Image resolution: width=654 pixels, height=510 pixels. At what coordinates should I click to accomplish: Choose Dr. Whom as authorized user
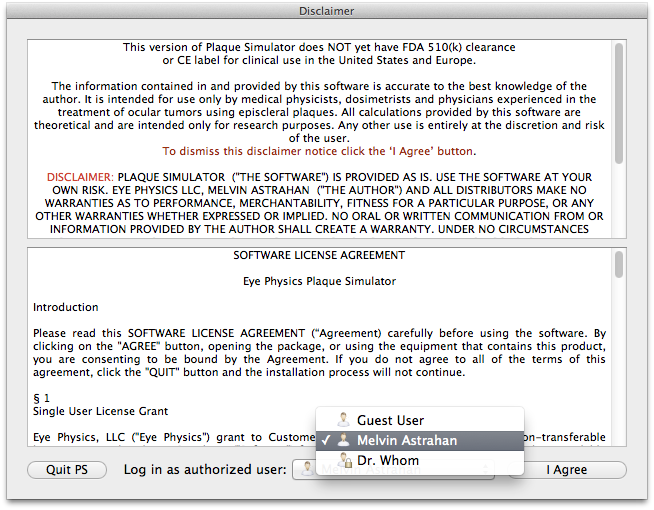(388, 461)
